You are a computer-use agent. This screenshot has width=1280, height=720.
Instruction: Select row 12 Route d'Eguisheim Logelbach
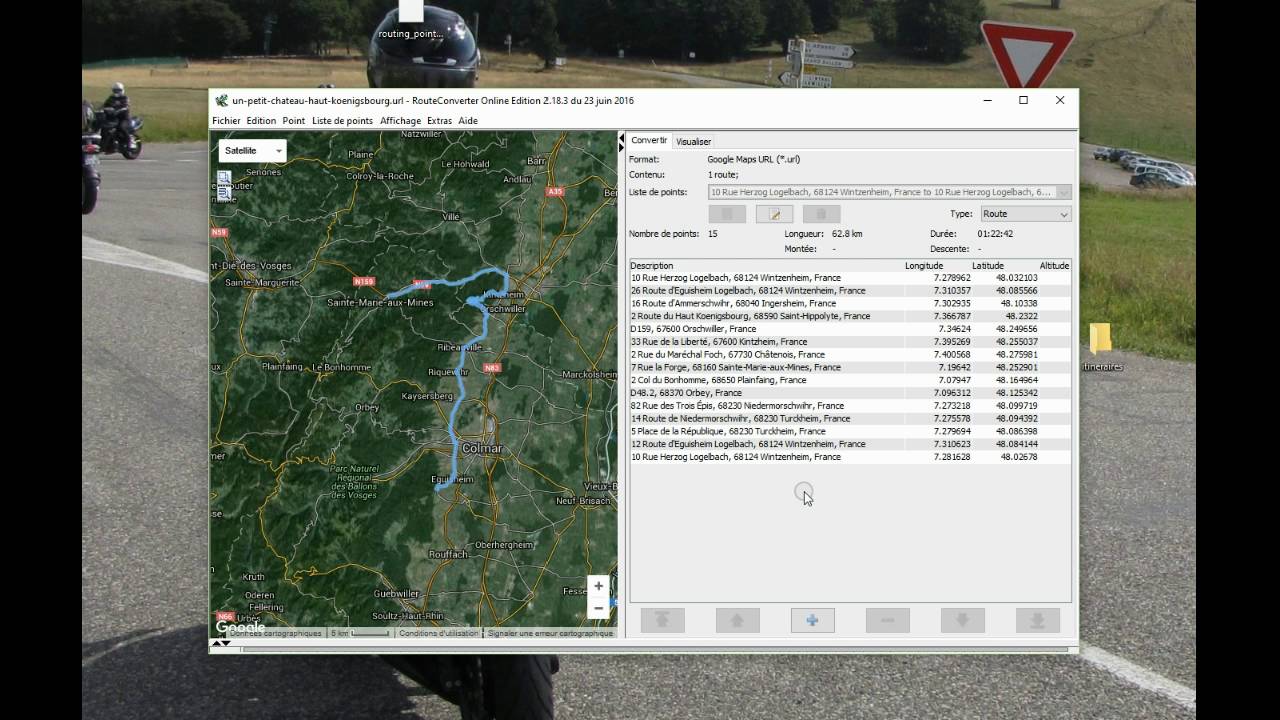coord(850,444)
